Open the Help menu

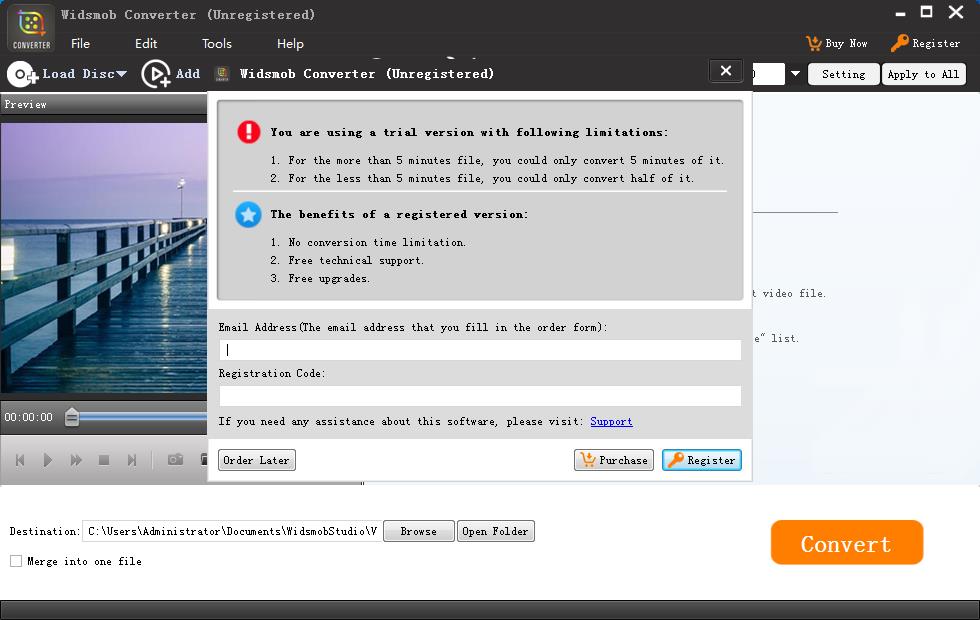[x=290, y=44]
